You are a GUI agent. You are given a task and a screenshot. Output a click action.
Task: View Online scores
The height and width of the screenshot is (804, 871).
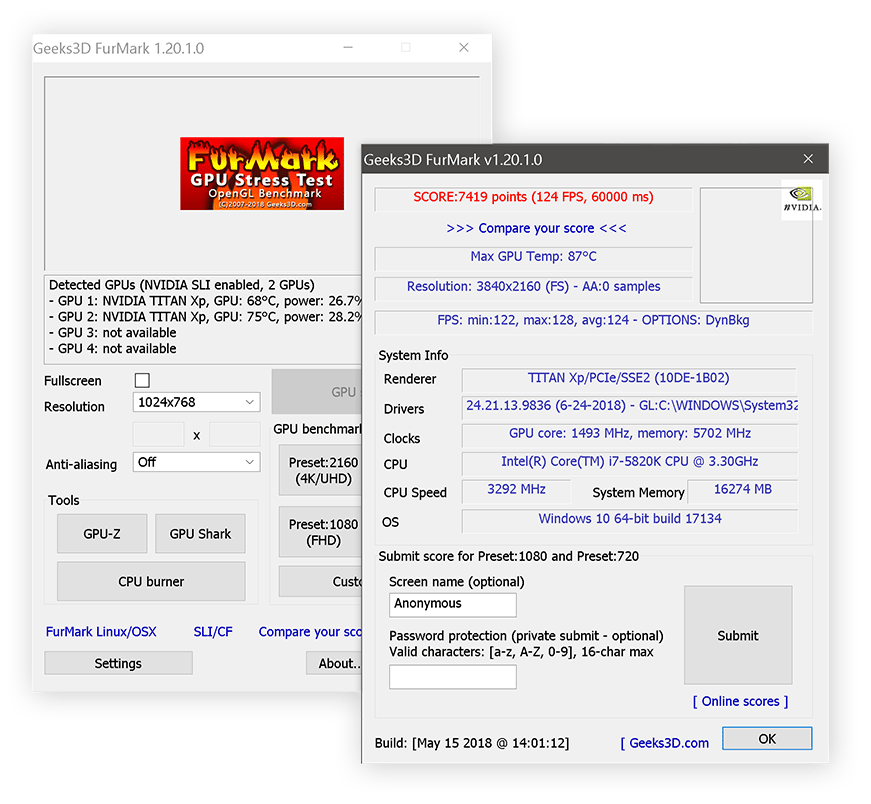click(x=739, y=701)
